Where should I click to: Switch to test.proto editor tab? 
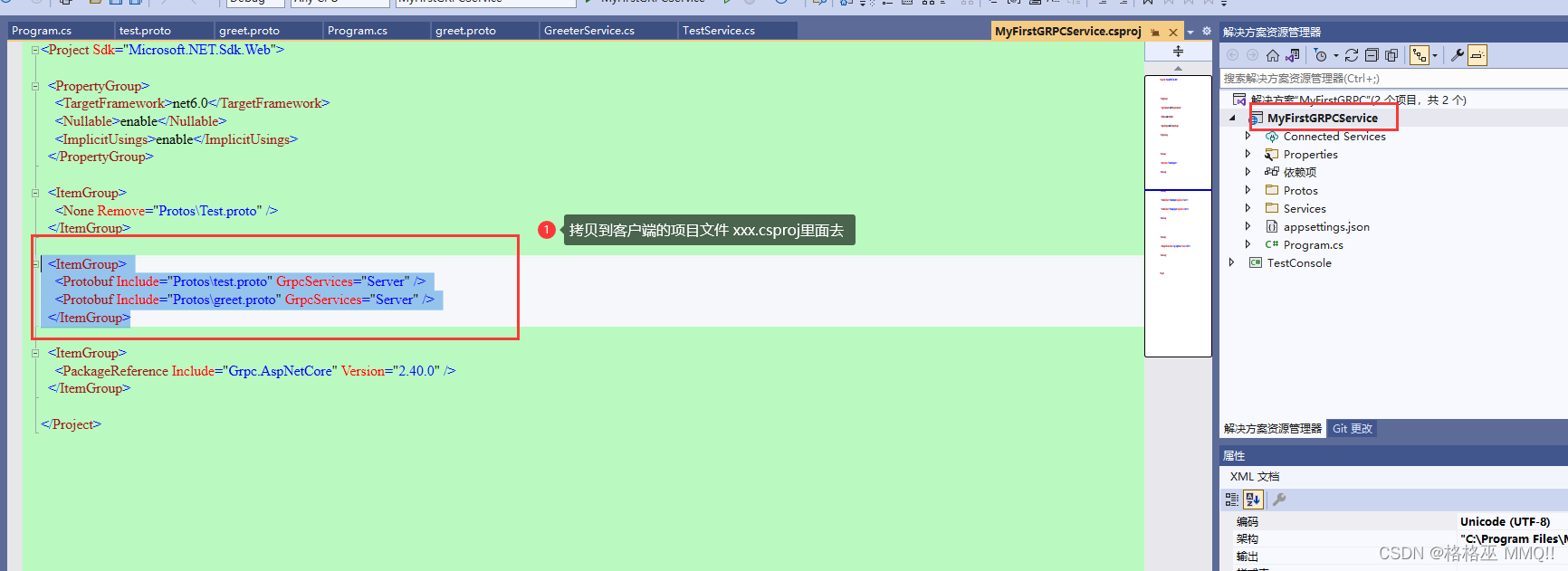(x=165, y=31)
